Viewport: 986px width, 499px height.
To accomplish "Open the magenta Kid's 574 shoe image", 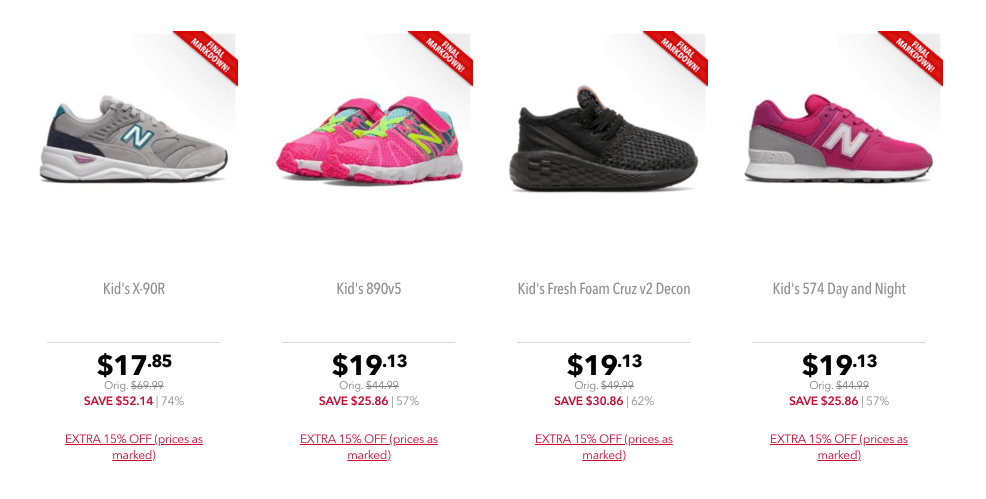I will tap(839, 138).
